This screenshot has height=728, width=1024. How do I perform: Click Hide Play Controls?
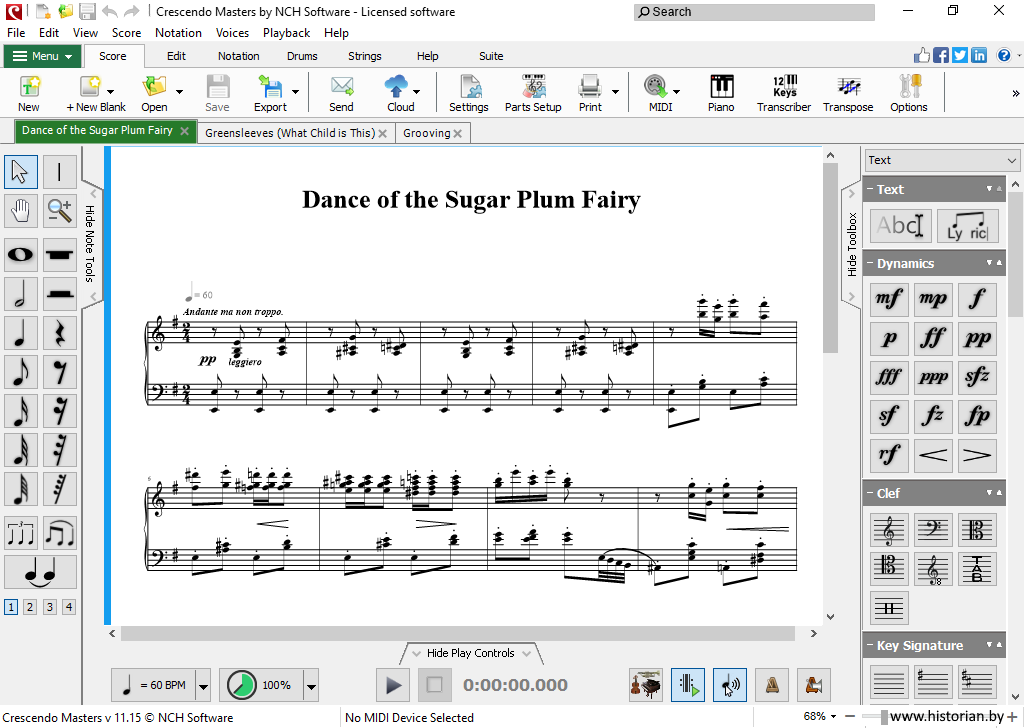(470, 653)
